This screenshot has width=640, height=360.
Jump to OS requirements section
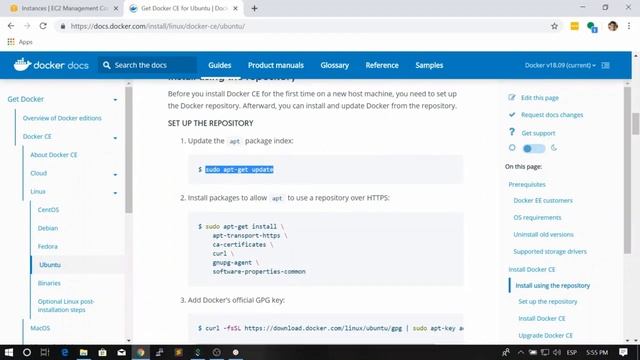coord(537,218)
